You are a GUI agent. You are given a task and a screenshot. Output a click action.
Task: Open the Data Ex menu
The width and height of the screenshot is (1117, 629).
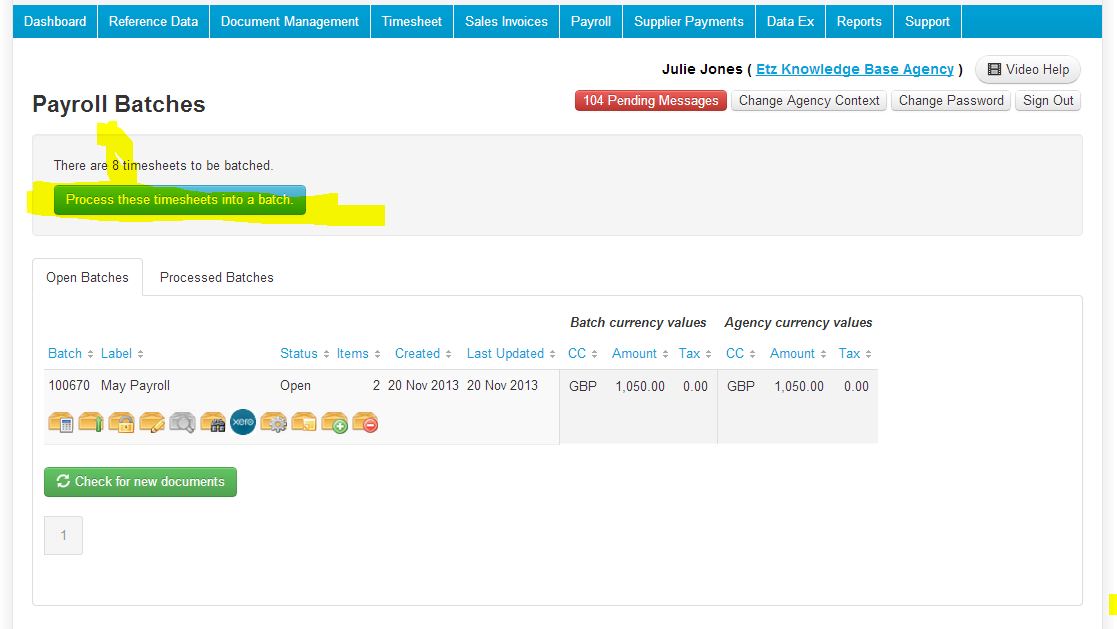[x=790, y=21]
